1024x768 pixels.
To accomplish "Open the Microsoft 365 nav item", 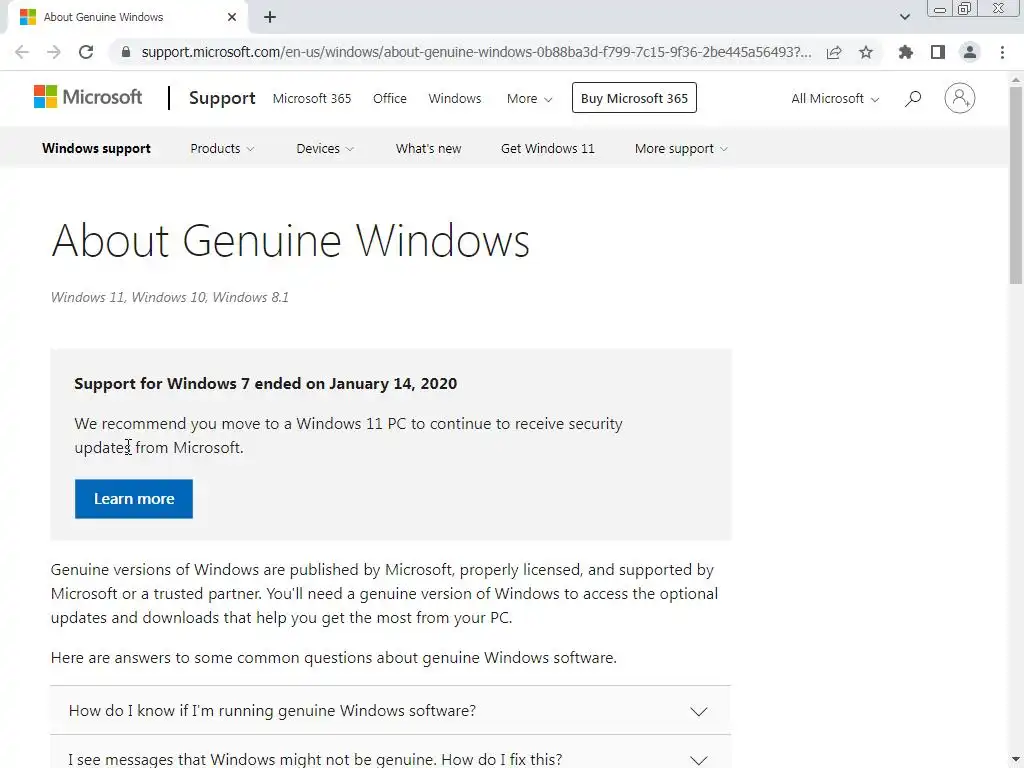I will coord(312,99).
